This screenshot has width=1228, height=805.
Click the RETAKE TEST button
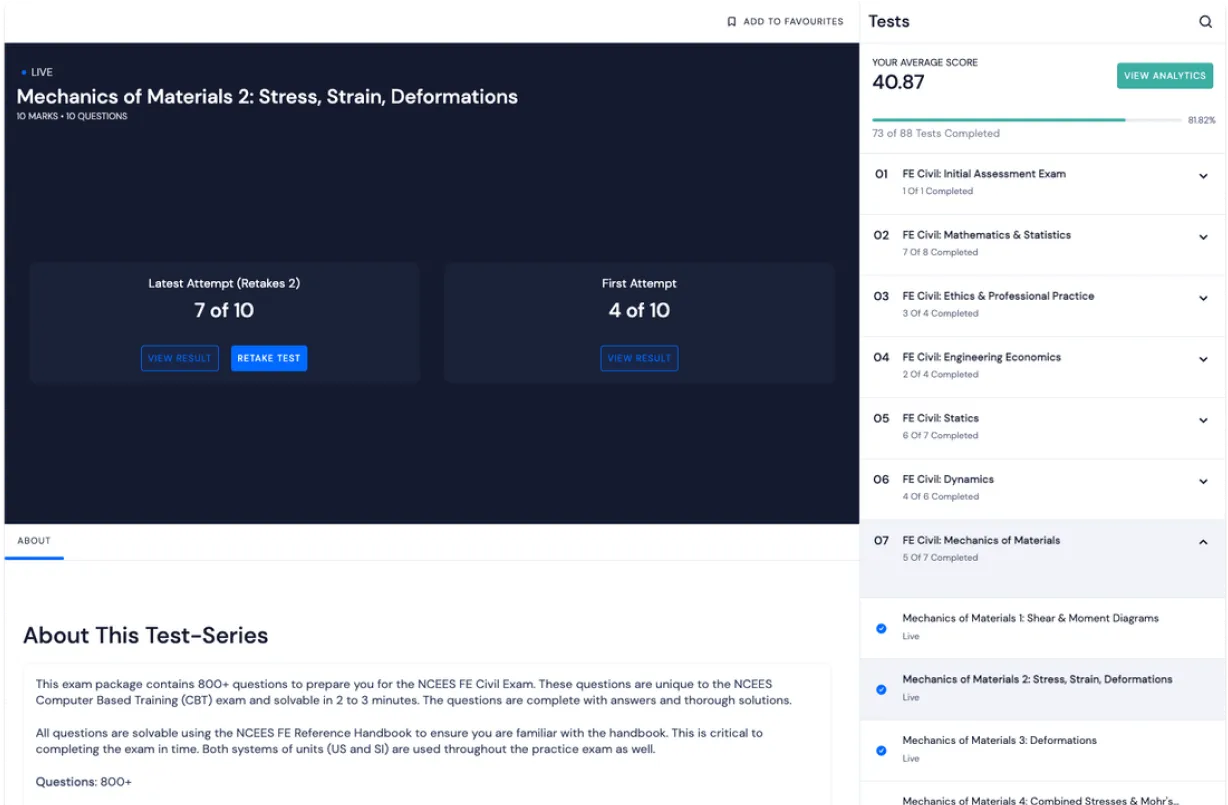[x=268, y=358]
